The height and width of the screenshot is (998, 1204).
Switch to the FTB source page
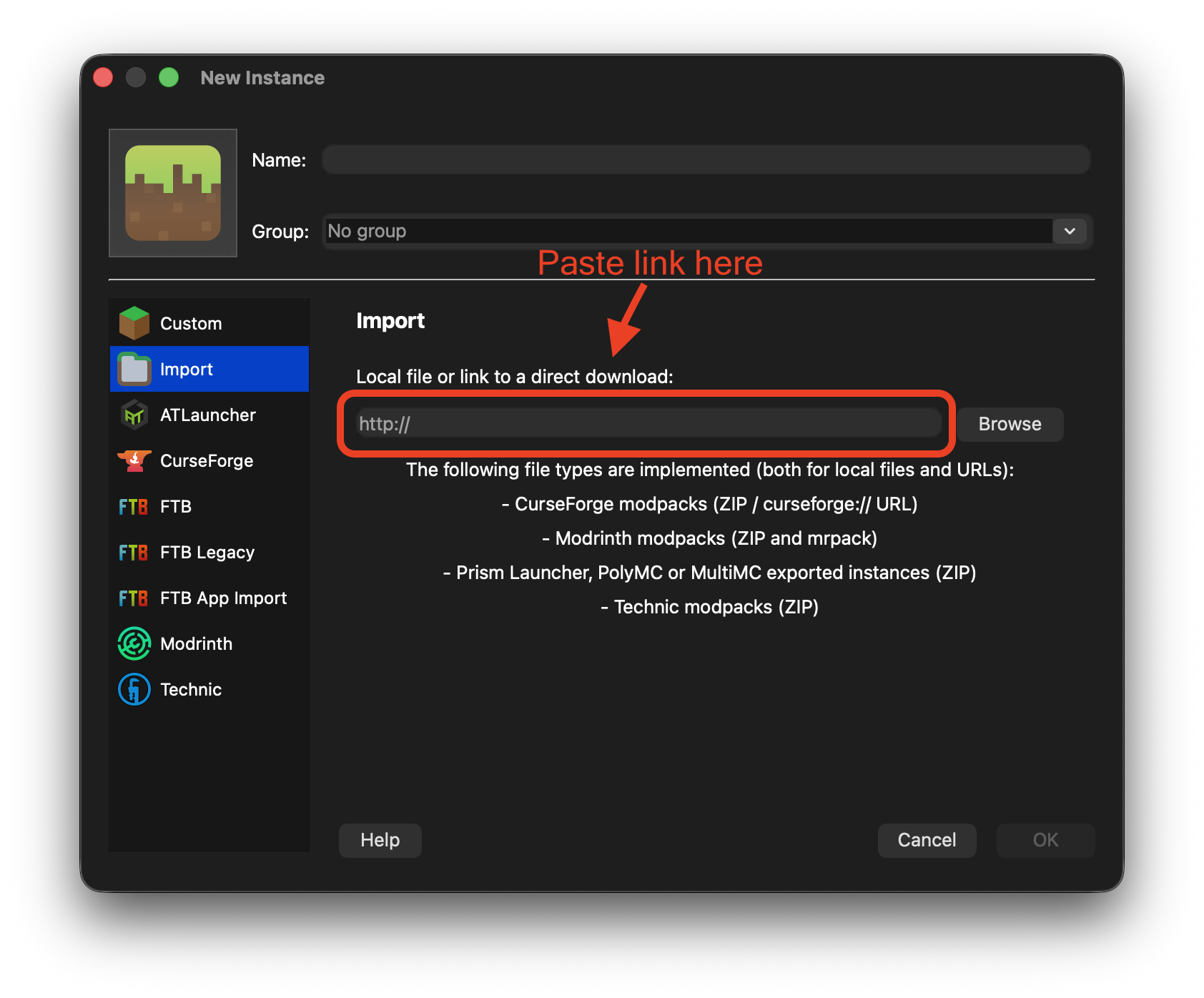click(176, 506)
